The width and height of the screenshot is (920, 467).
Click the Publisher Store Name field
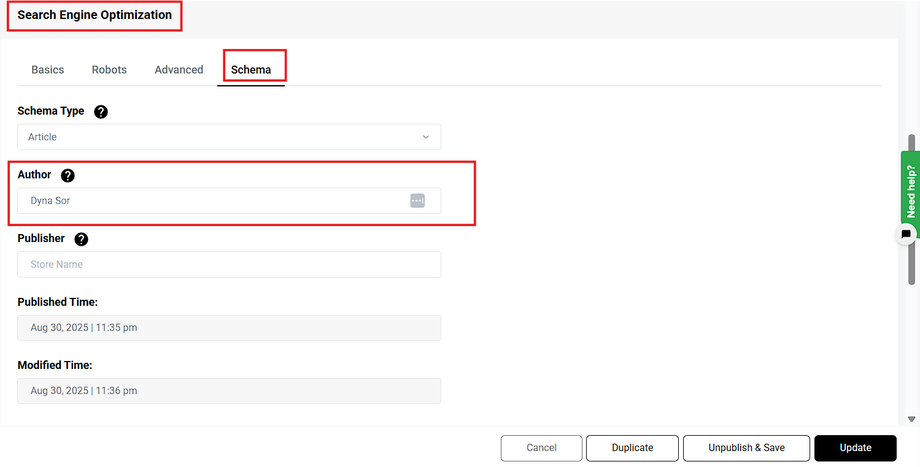pos(229,265)
